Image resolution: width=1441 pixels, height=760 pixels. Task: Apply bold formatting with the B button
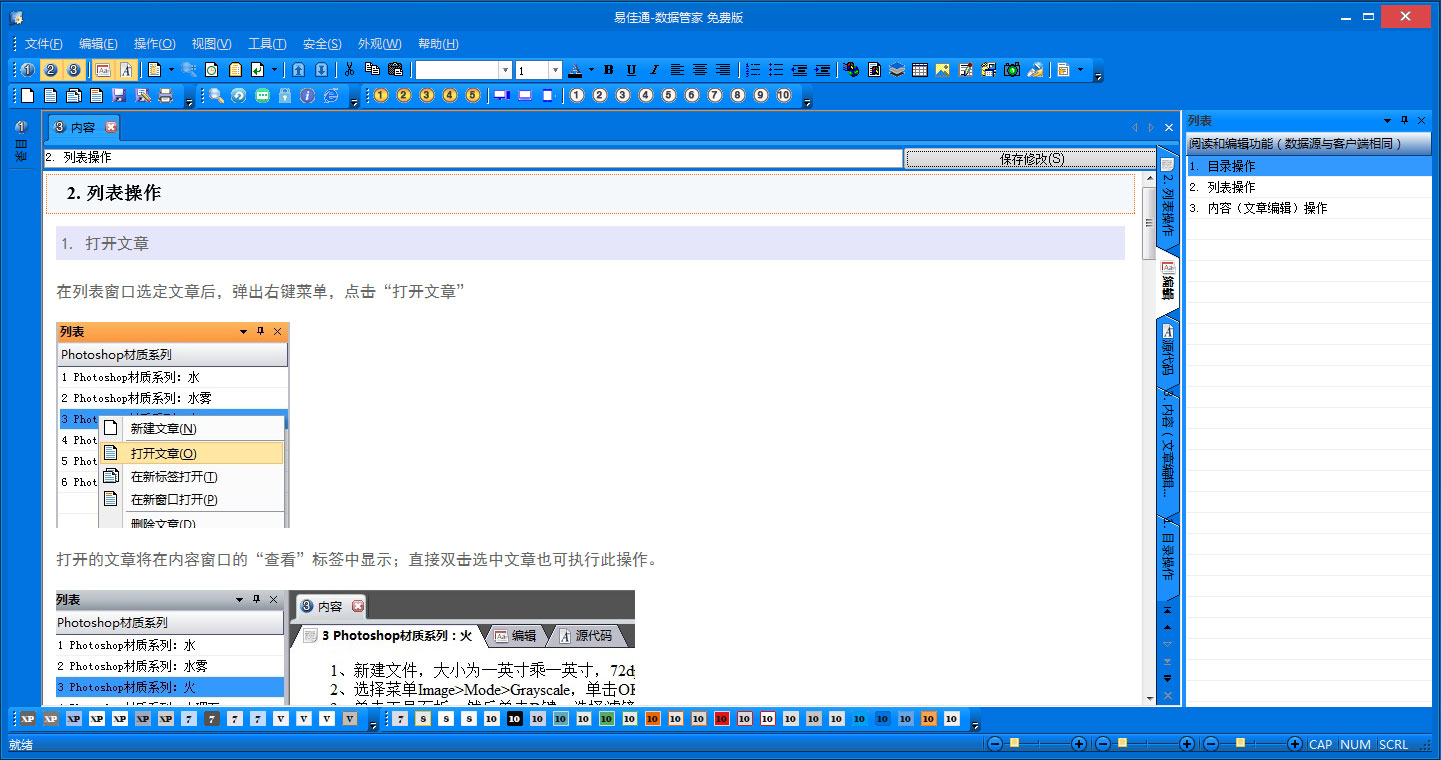609,70
